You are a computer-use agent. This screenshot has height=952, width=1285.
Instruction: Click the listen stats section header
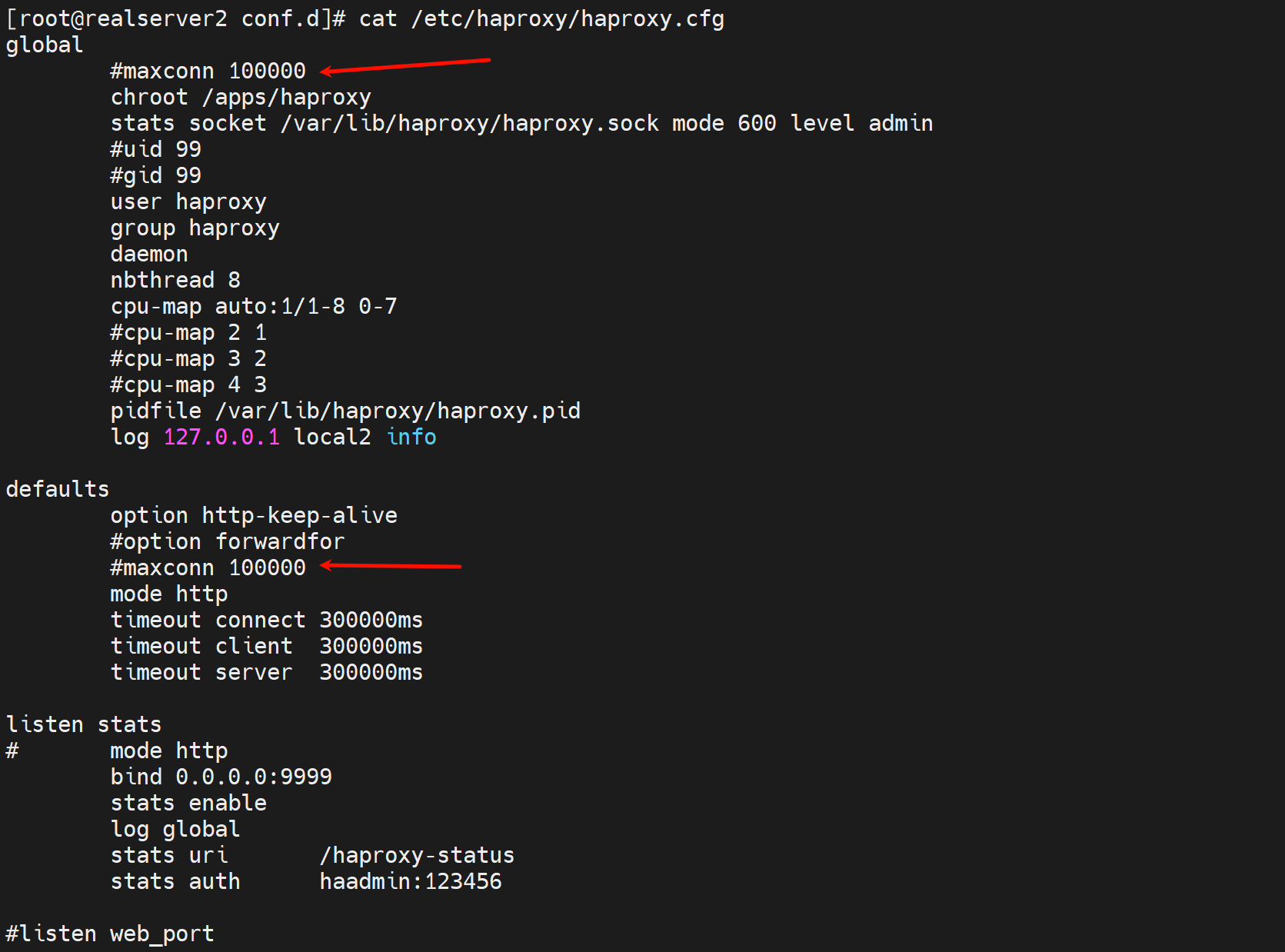click(x=84, y=725)
